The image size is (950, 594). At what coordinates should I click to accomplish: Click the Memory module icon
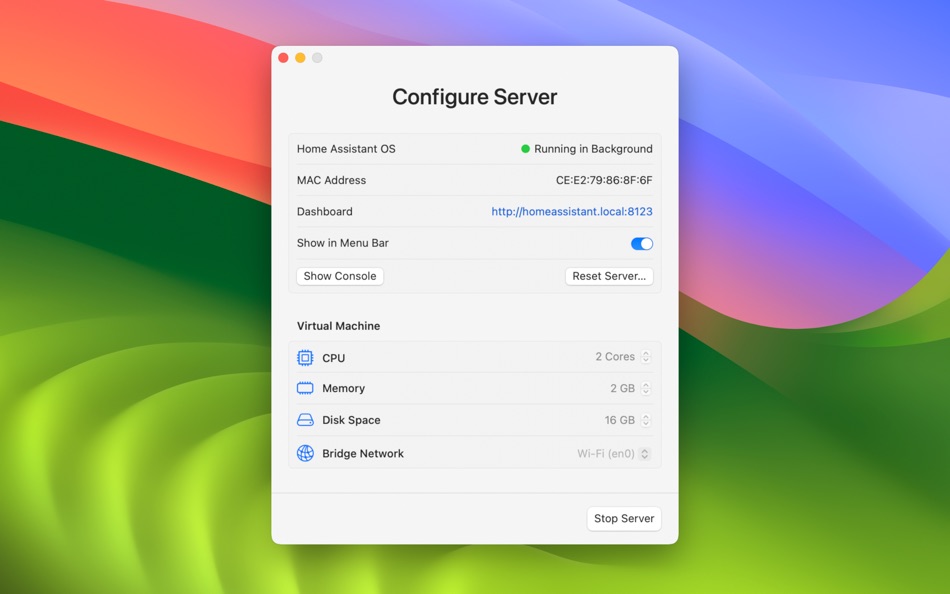click(305, 388)
